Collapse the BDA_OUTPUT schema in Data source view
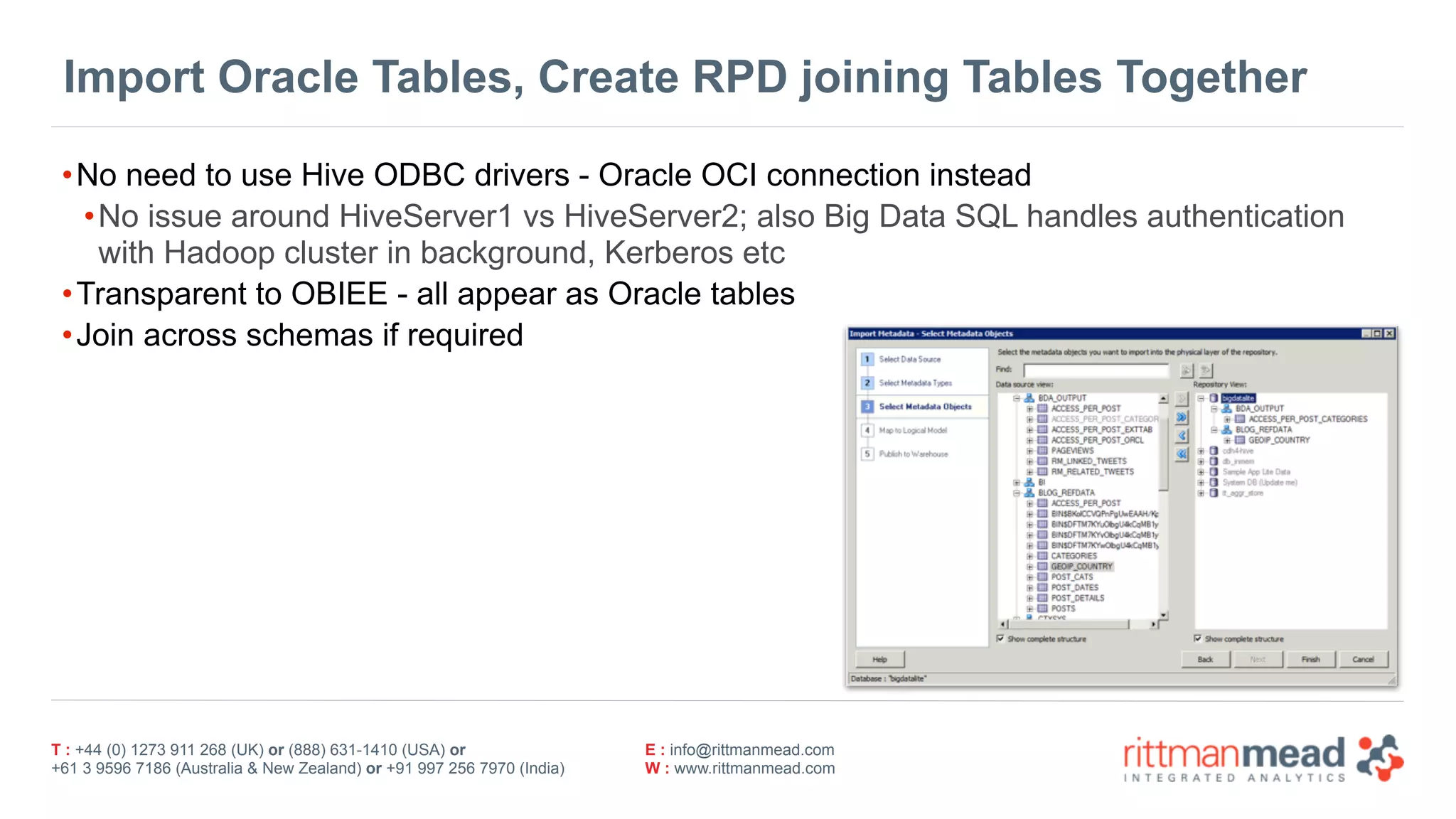The width and height of the screenshot is (1456, 819). coord(1017,398)
